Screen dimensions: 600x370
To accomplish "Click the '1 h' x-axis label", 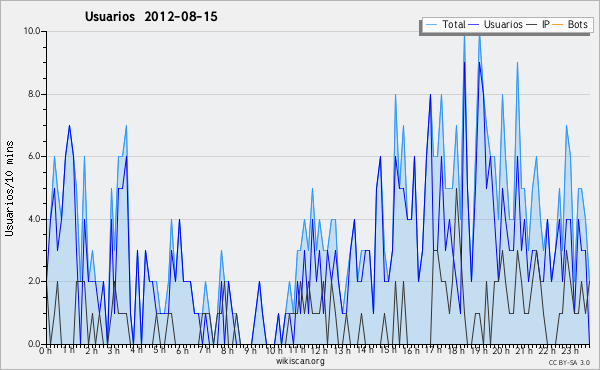I will (x=69, y=350).
